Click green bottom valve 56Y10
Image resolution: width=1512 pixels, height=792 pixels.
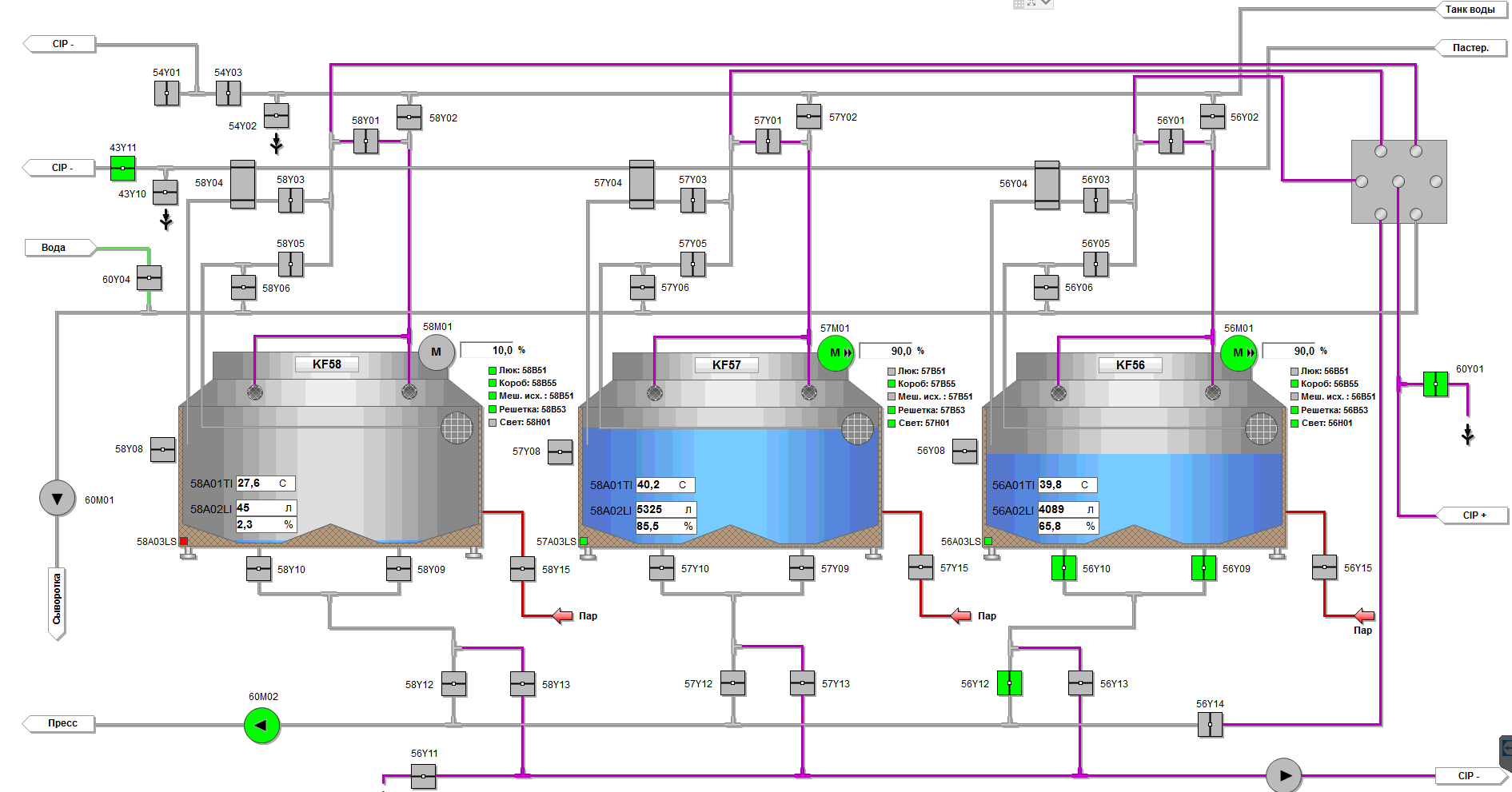1063,568
